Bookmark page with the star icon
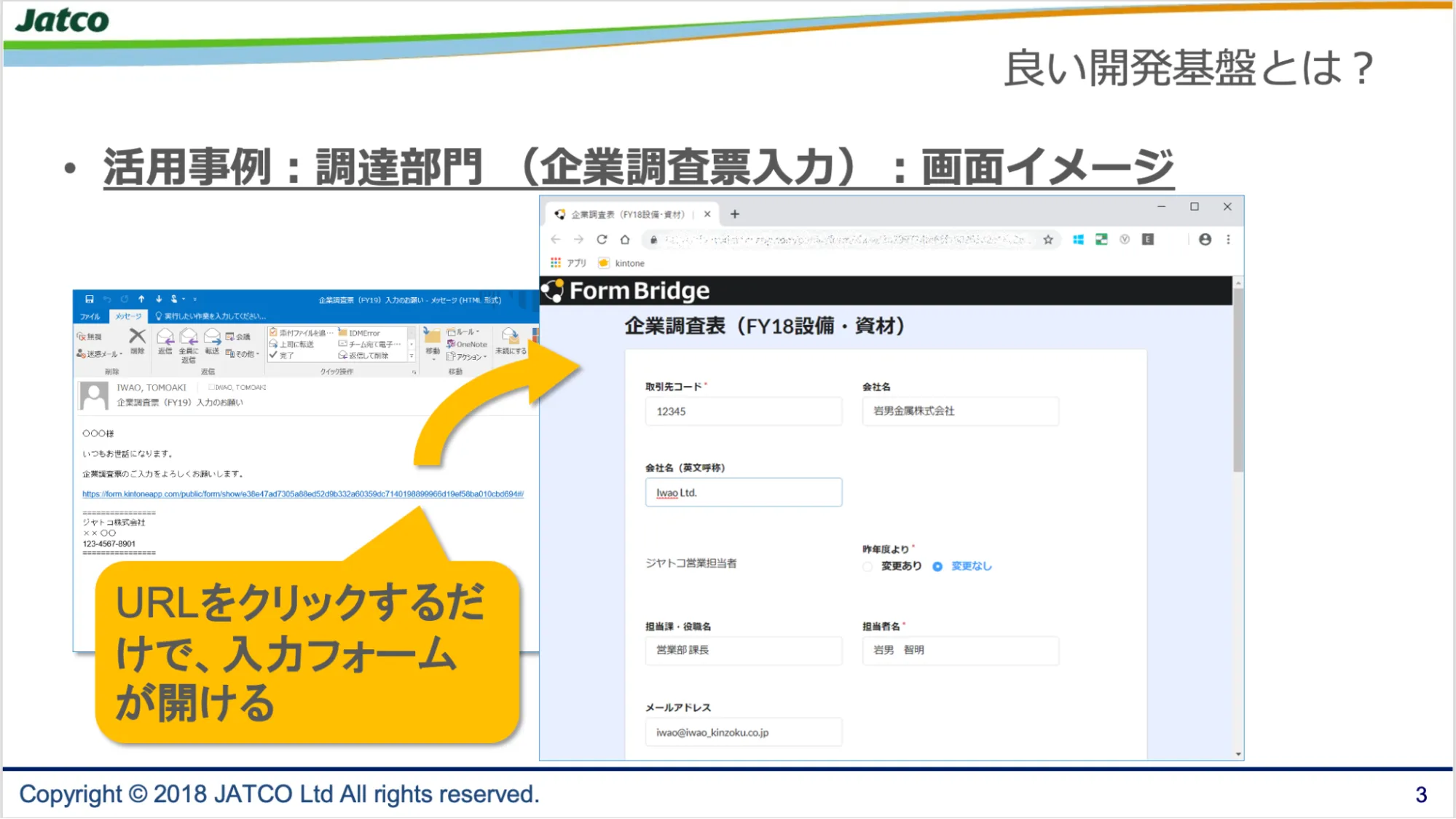The height and width of the screenshot is (819, 1456). 1048,240
